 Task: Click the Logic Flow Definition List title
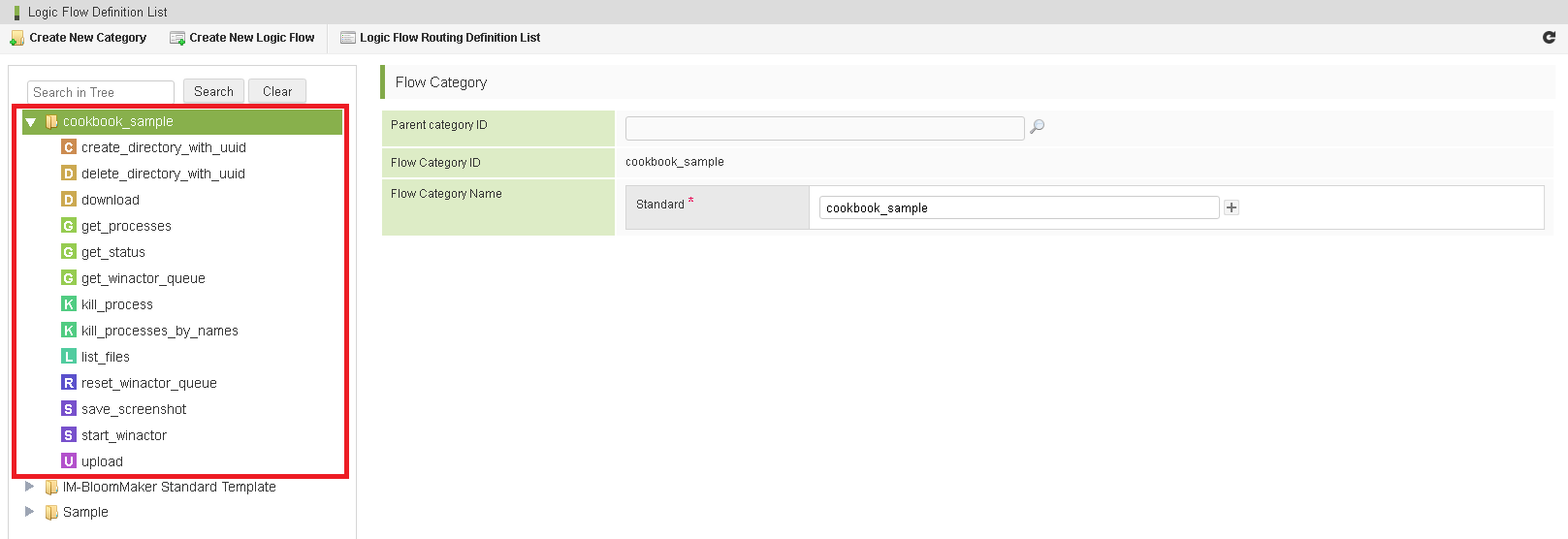(98, 12)
